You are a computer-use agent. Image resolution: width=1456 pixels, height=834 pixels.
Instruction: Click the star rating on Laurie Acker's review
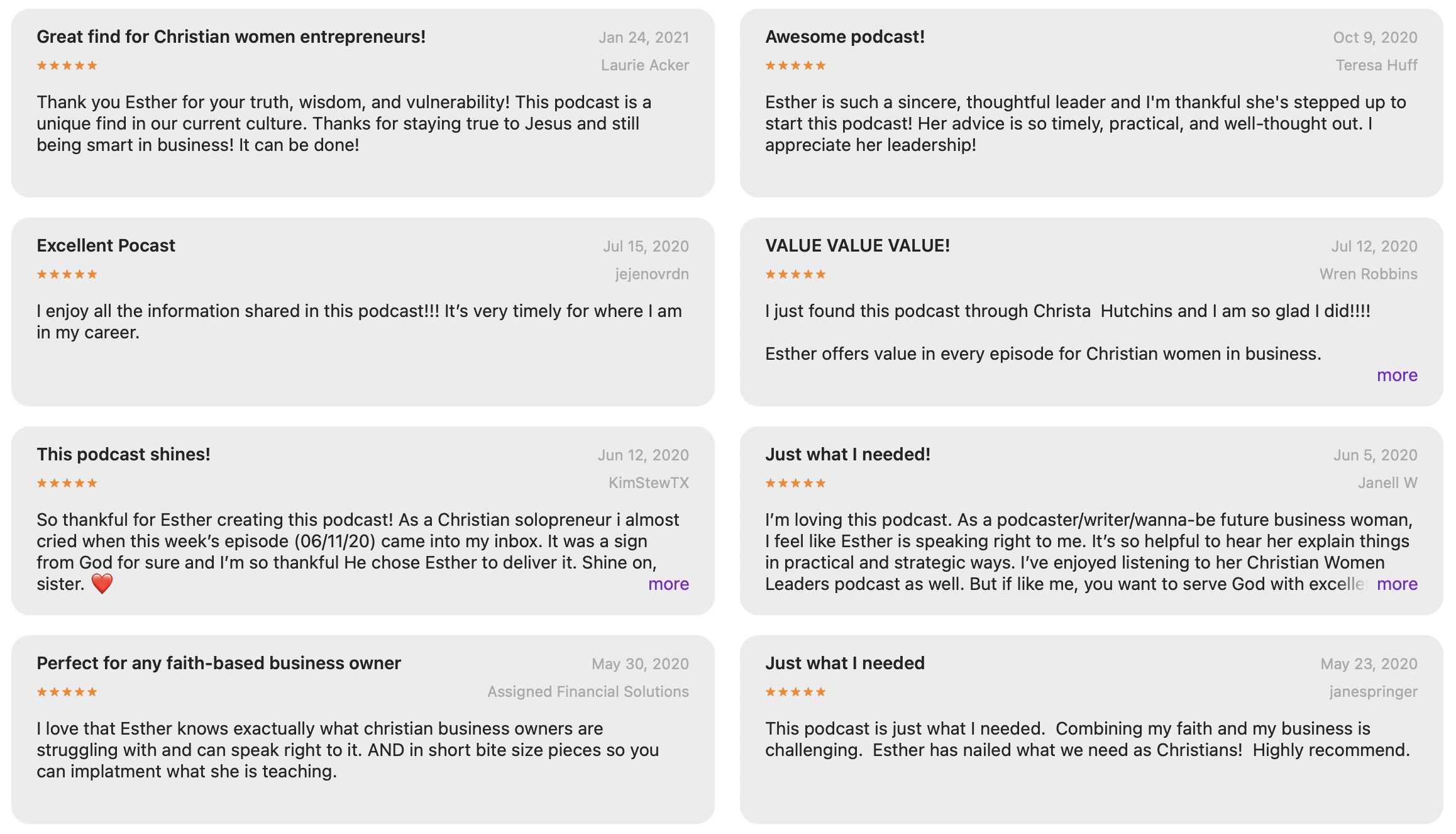point(67,65)
